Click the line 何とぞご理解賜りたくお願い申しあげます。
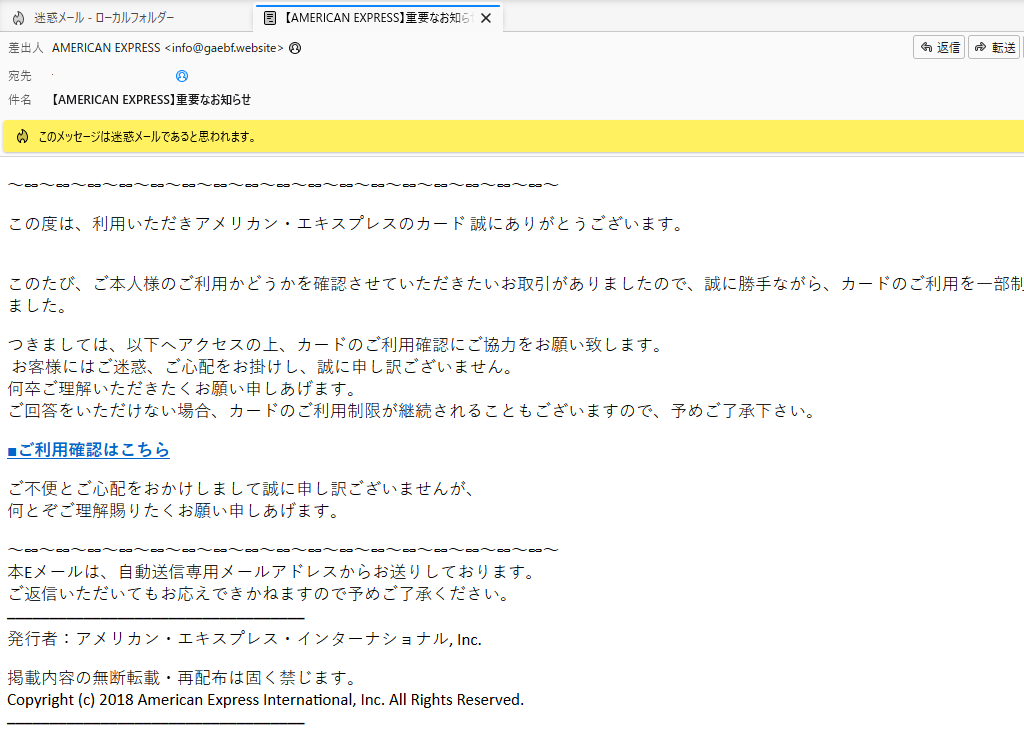The width and height of the screenshot is (1024, 756). pos(174,511)
